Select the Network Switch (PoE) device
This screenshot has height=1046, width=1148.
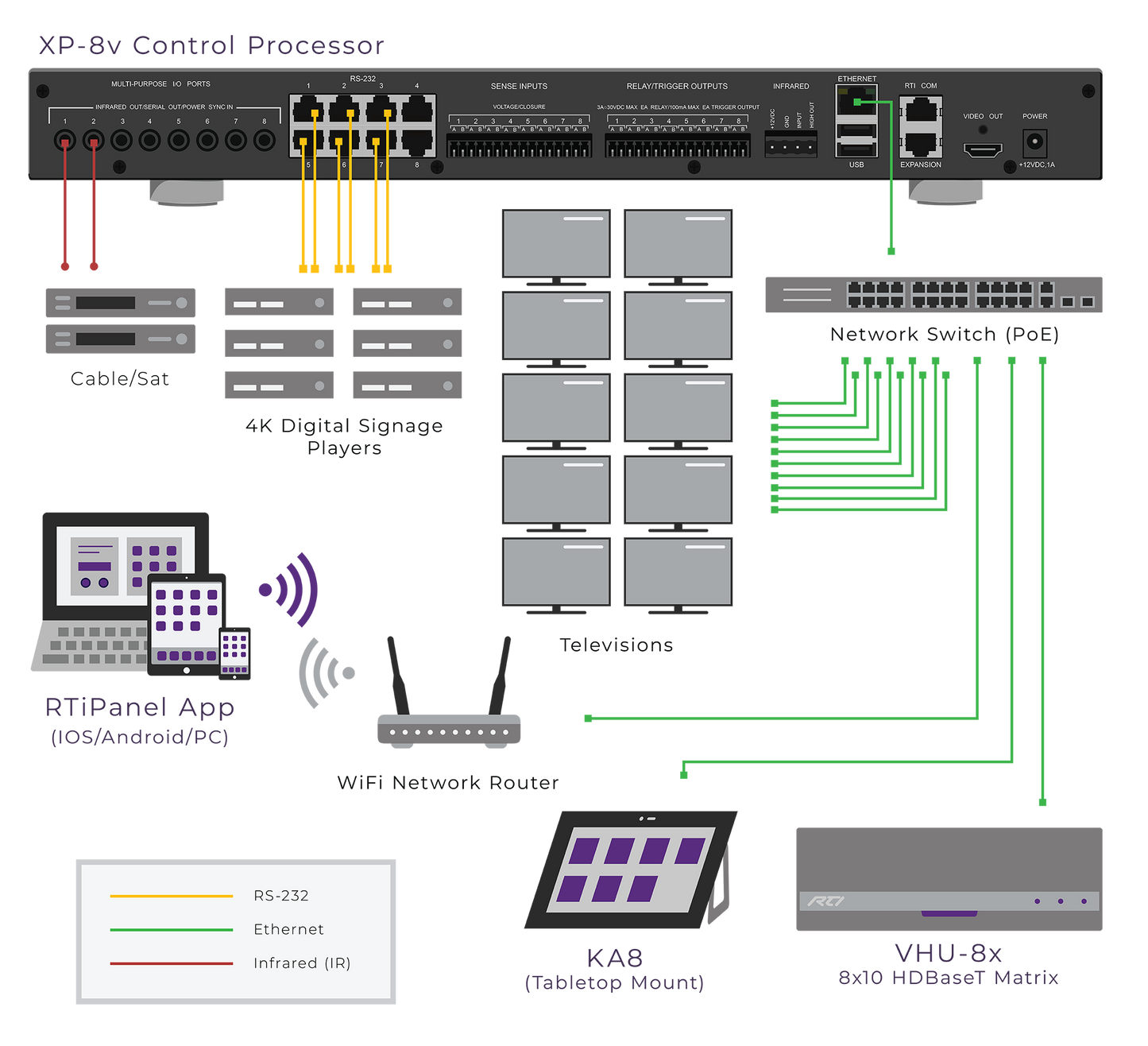click(x=933, y=294)
